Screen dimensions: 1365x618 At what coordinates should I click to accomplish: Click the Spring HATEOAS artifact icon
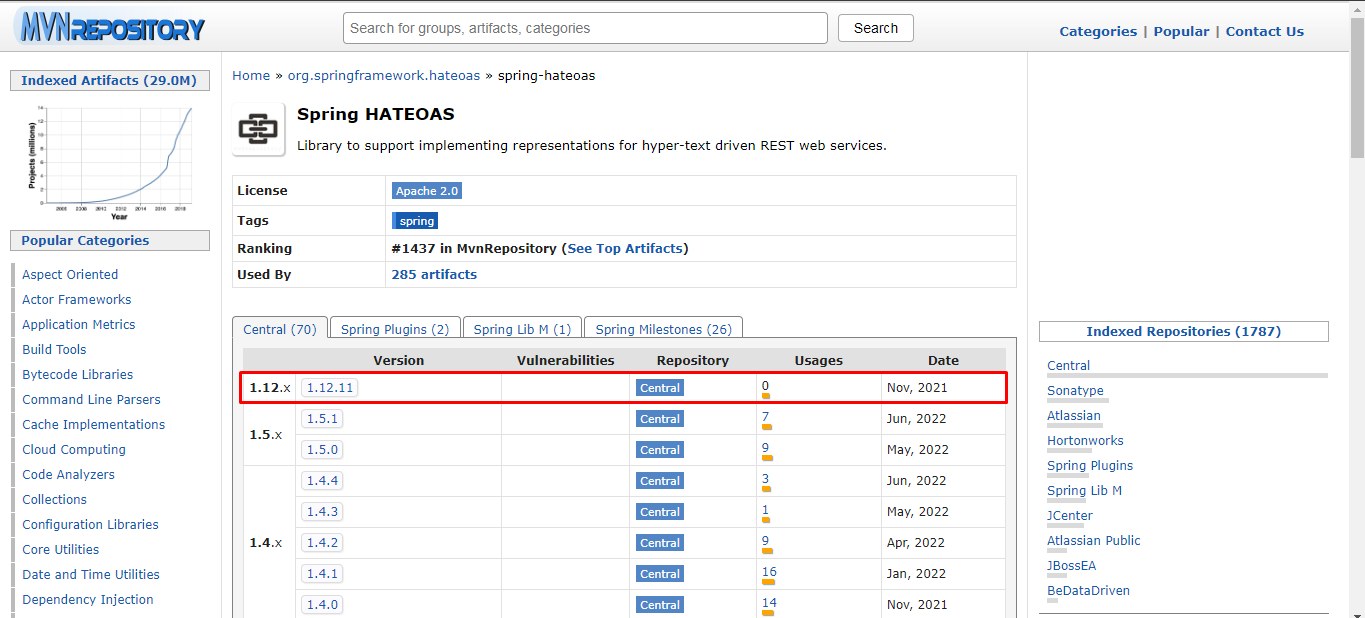(x=258, y=129)
